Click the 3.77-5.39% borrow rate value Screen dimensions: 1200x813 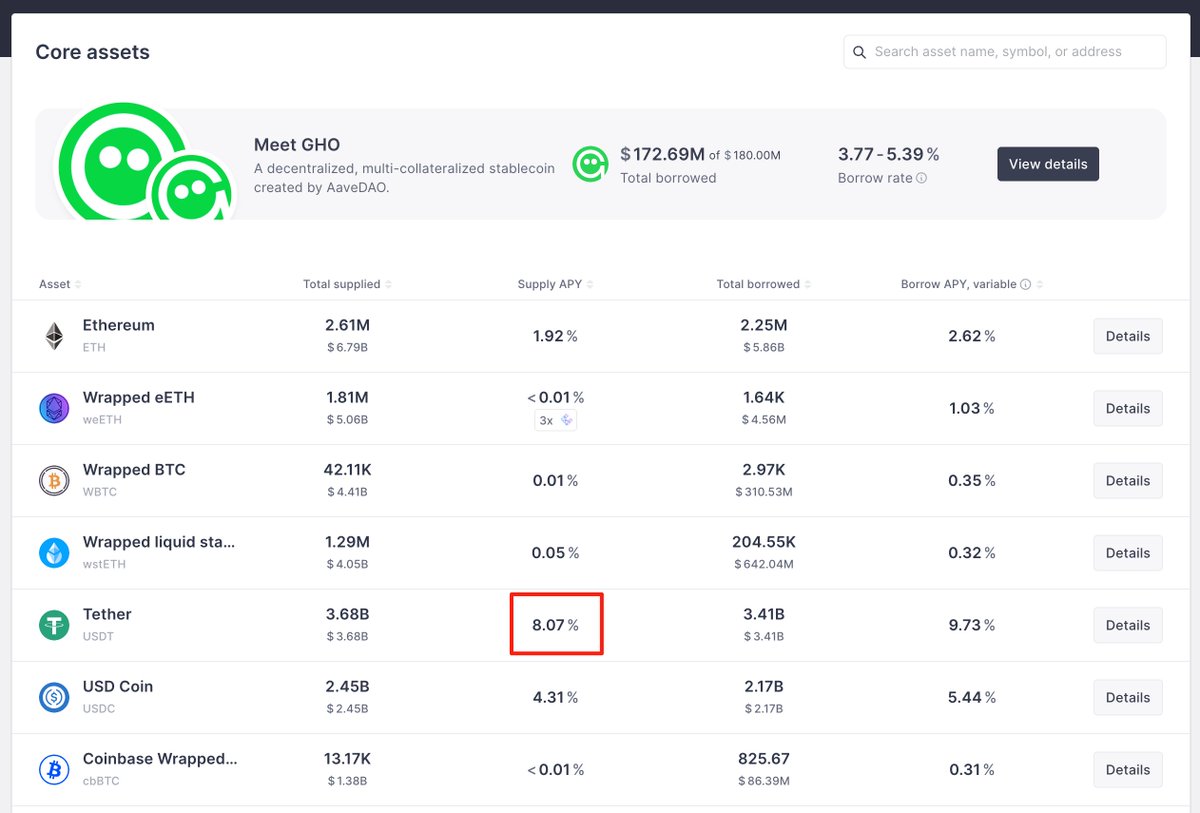click(x=888, y=154)
